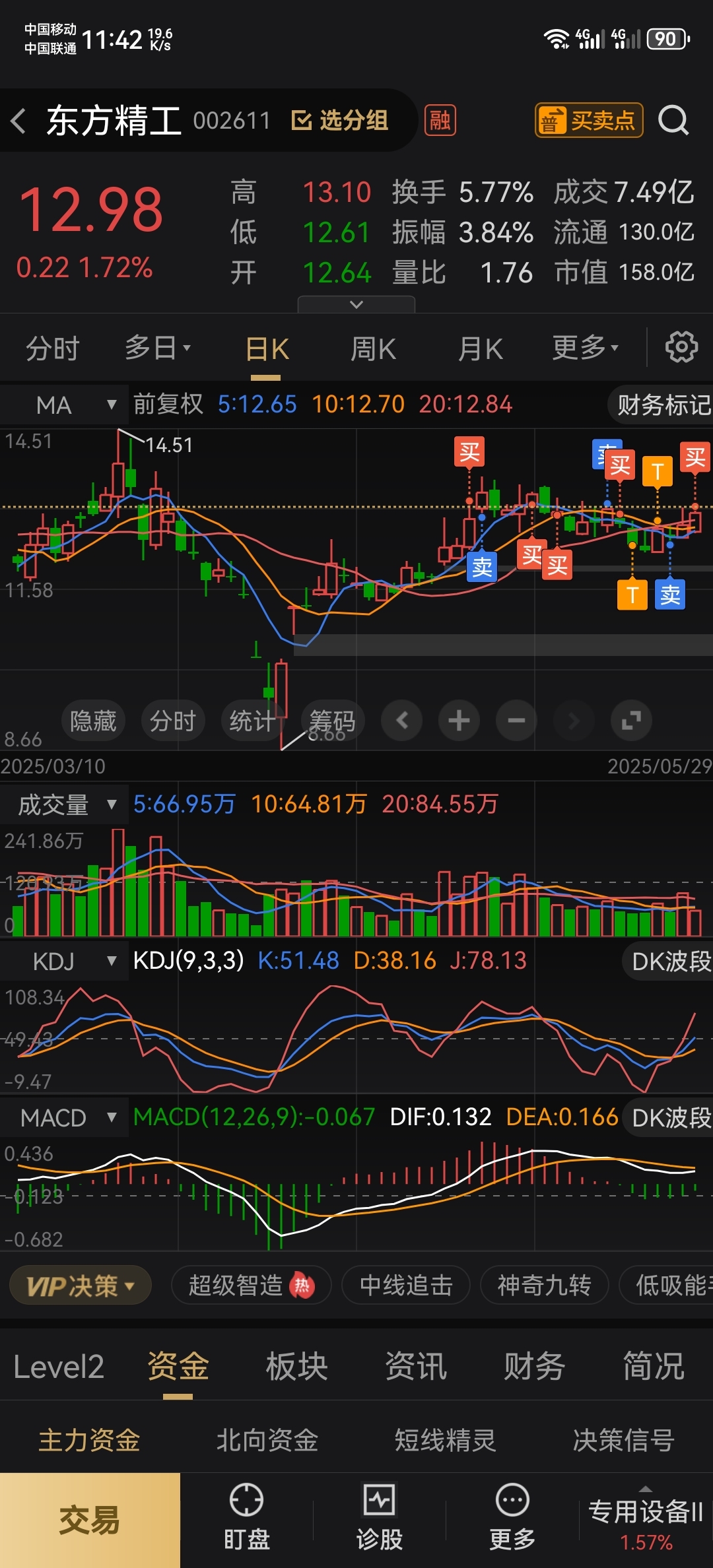The image size is (713, 1568).
Task: Tap 东方精工 stock name title
Action: click(114, 121)
